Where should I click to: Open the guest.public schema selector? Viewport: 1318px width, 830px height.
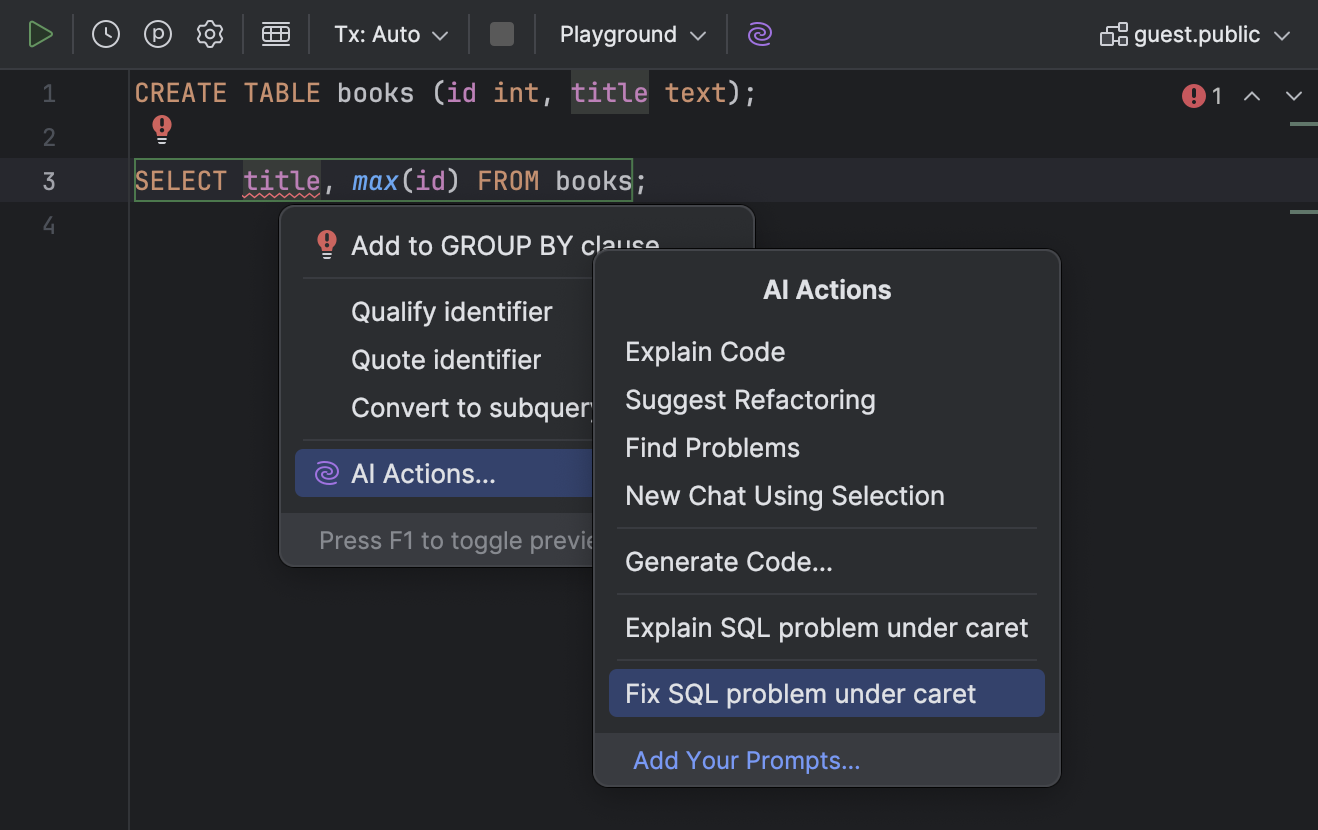coord(1195,35)
